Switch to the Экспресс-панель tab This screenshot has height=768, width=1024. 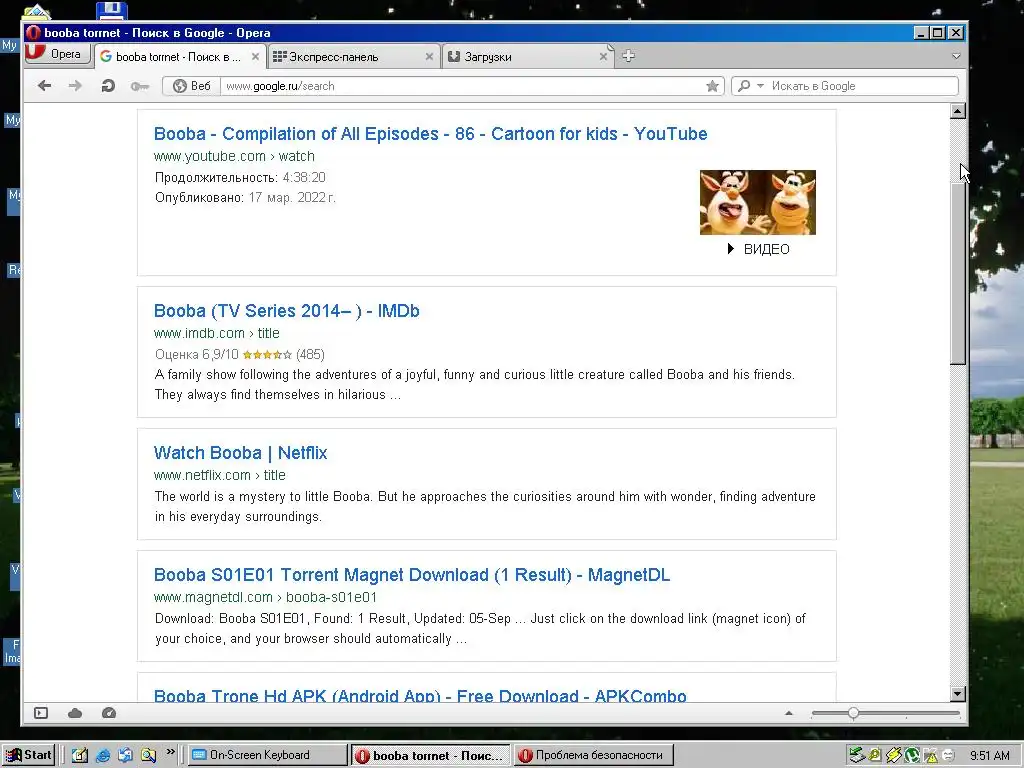point(353,57)
